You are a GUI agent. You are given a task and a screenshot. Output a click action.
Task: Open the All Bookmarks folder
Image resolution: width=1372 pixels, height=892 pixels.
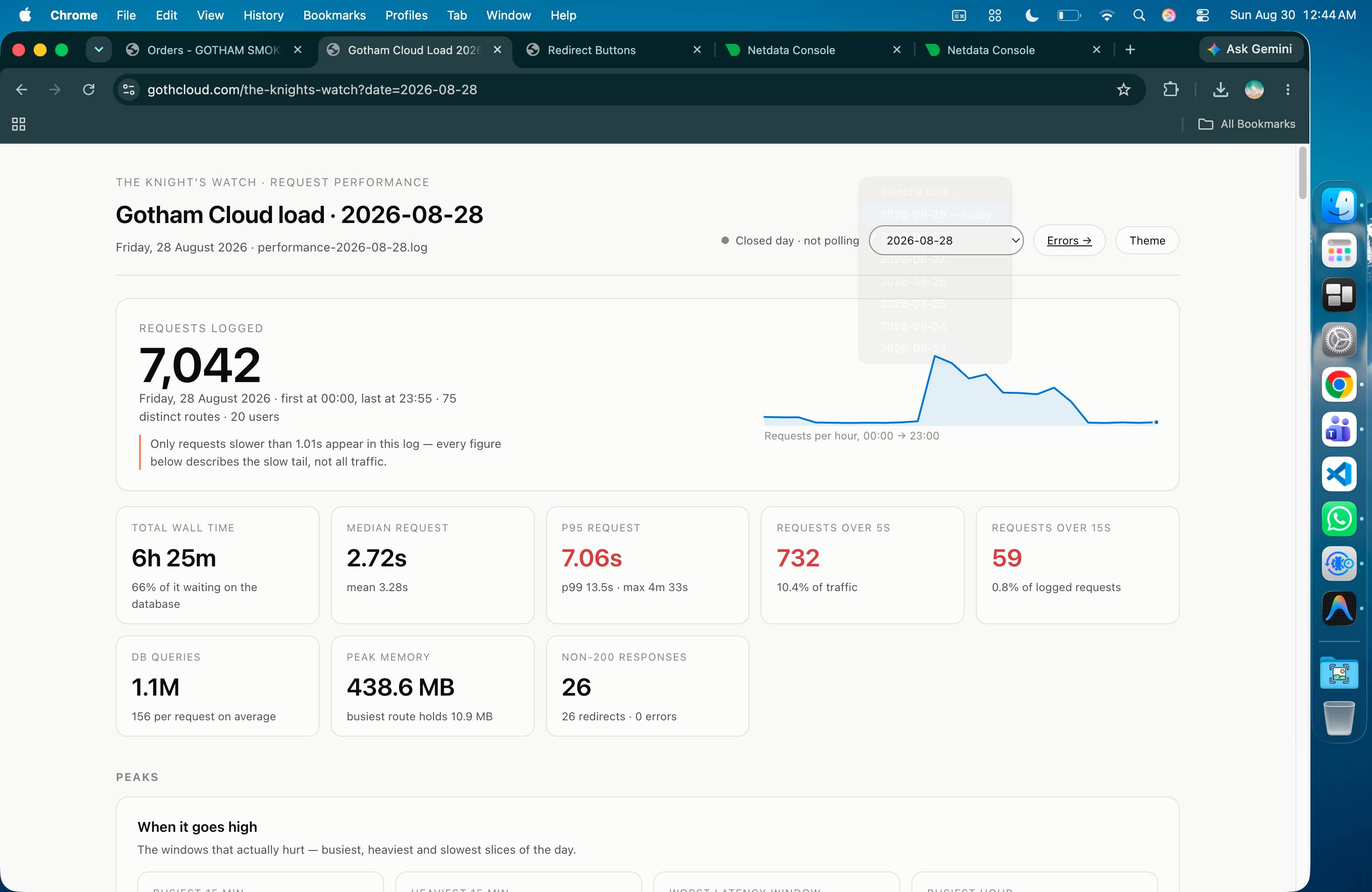point(1246,124)
